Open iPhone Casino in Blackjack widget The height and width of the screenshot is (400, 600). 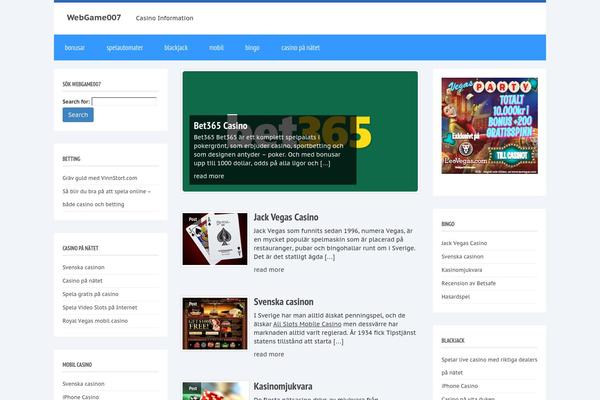coord(460,386)
